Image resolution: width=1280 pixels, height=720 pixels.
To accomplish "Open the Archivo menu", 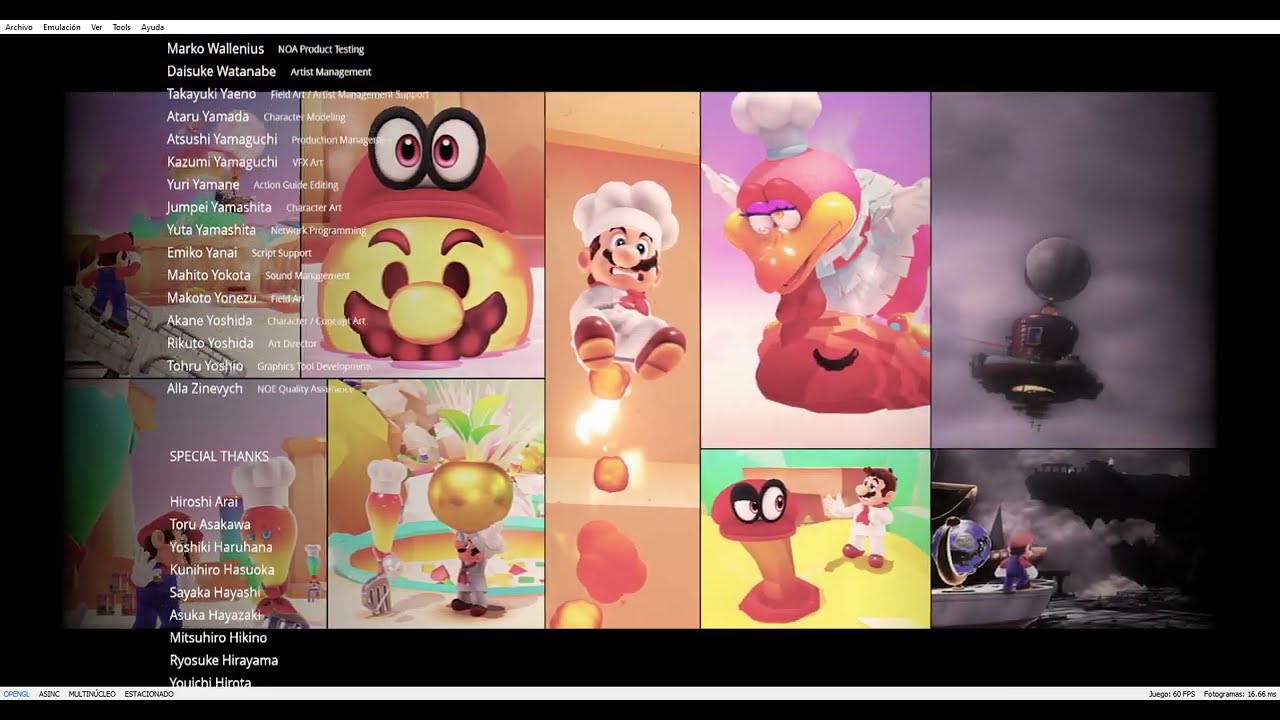I will coord(19,27).
